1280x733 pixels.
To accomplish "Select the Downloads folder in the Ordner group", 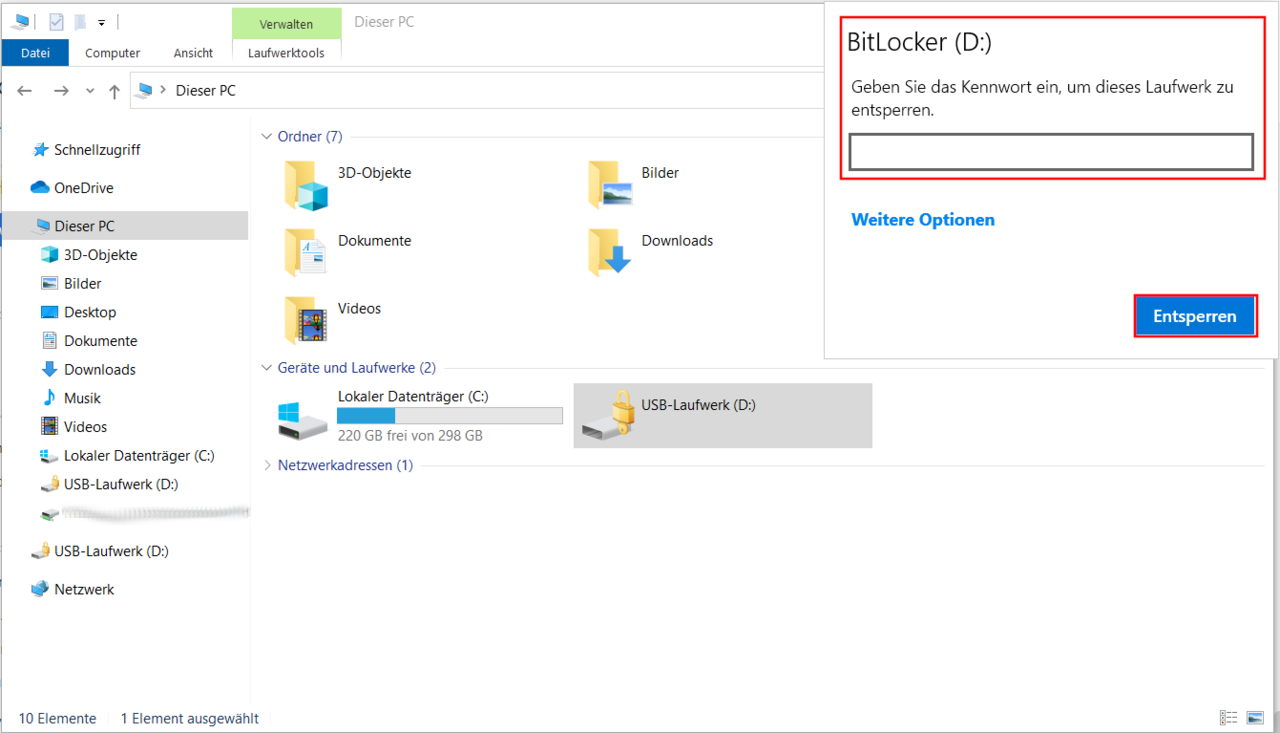I will 651,253.
